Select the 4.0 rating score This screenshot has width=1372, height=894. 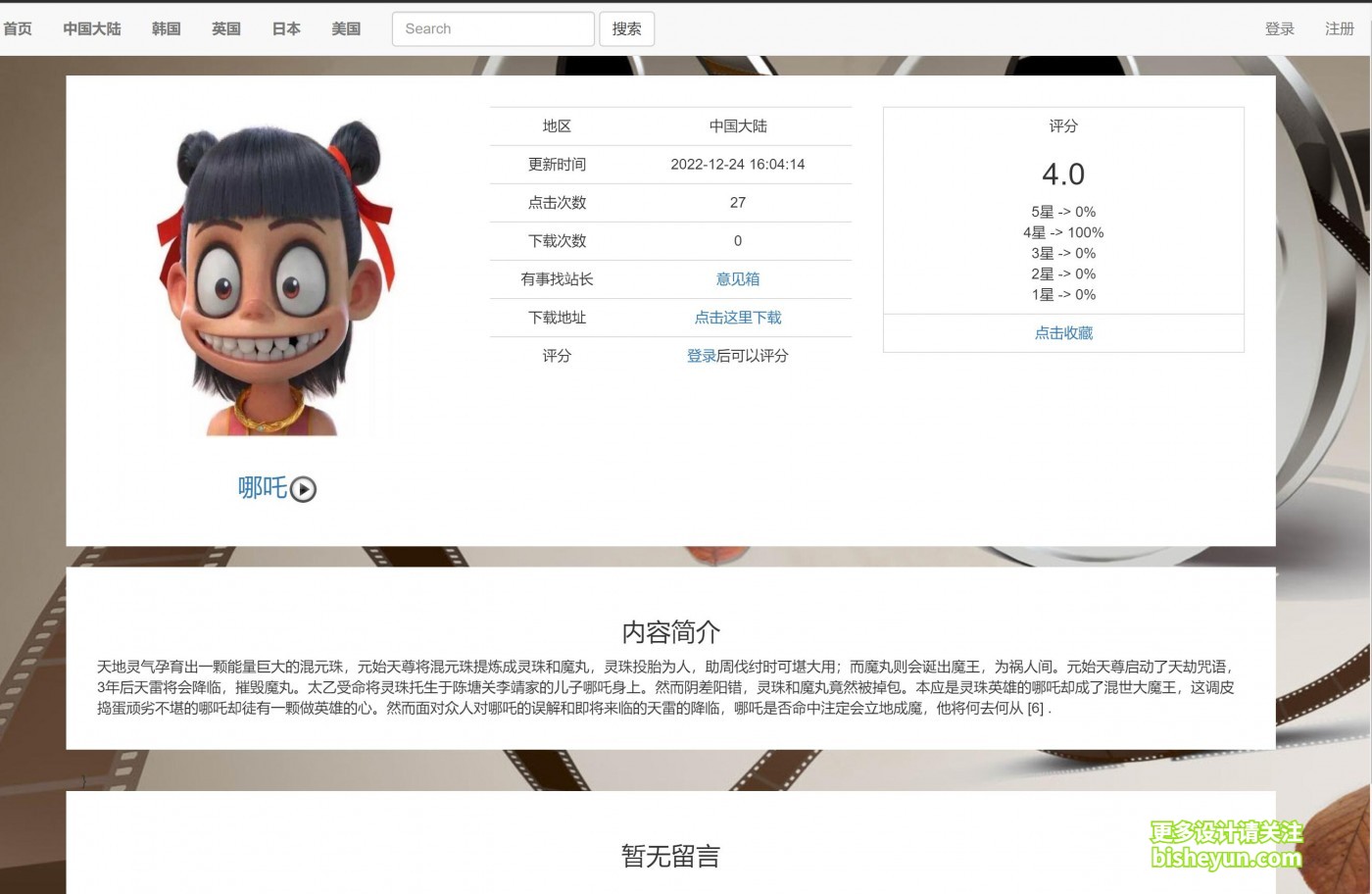pos(1063,174)
